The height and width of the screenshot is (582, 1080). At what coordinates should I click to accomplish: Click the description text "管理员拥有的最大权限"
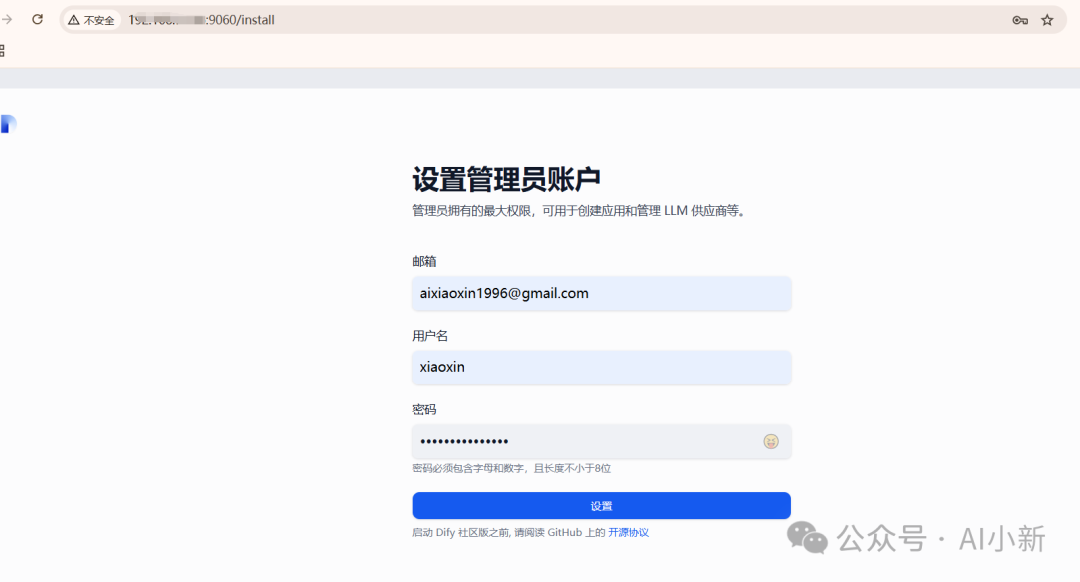[x=472, y=211]
